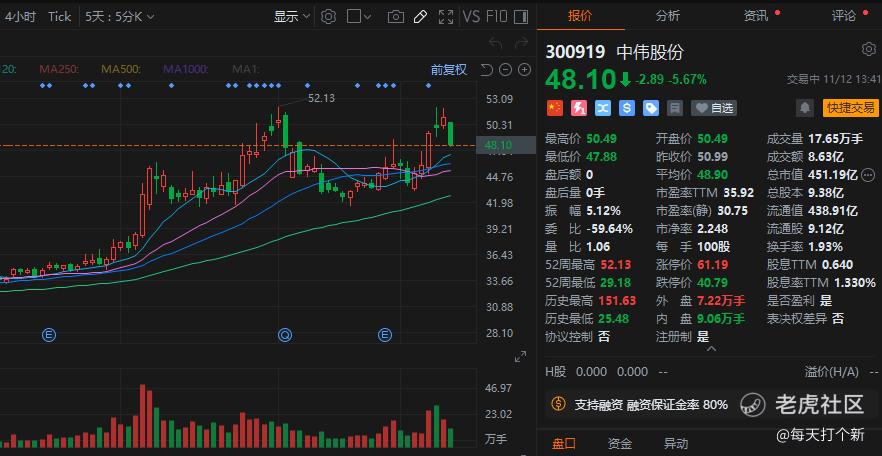The height and width of the screenshot is (456, 882).
Task: Zoom out chart with minus circle
Action: 505,70
